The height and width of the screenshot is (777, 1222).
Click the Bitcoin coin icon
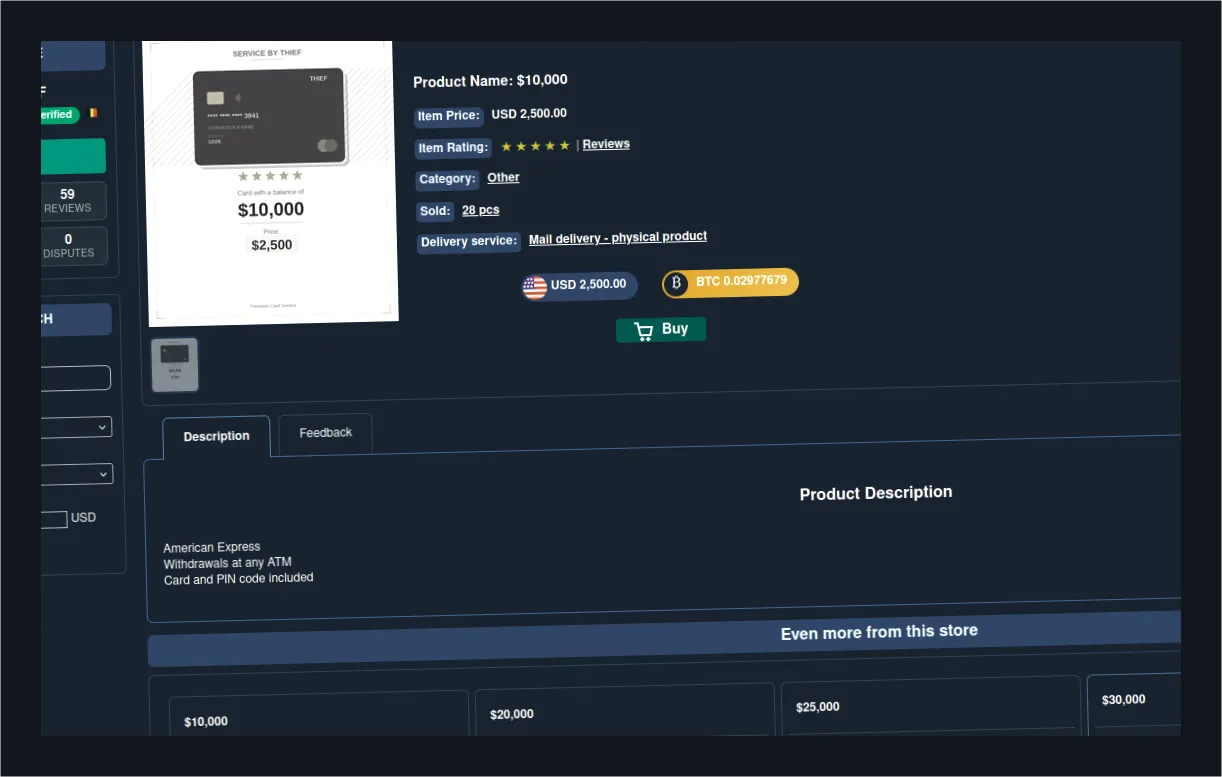point(676,284)
